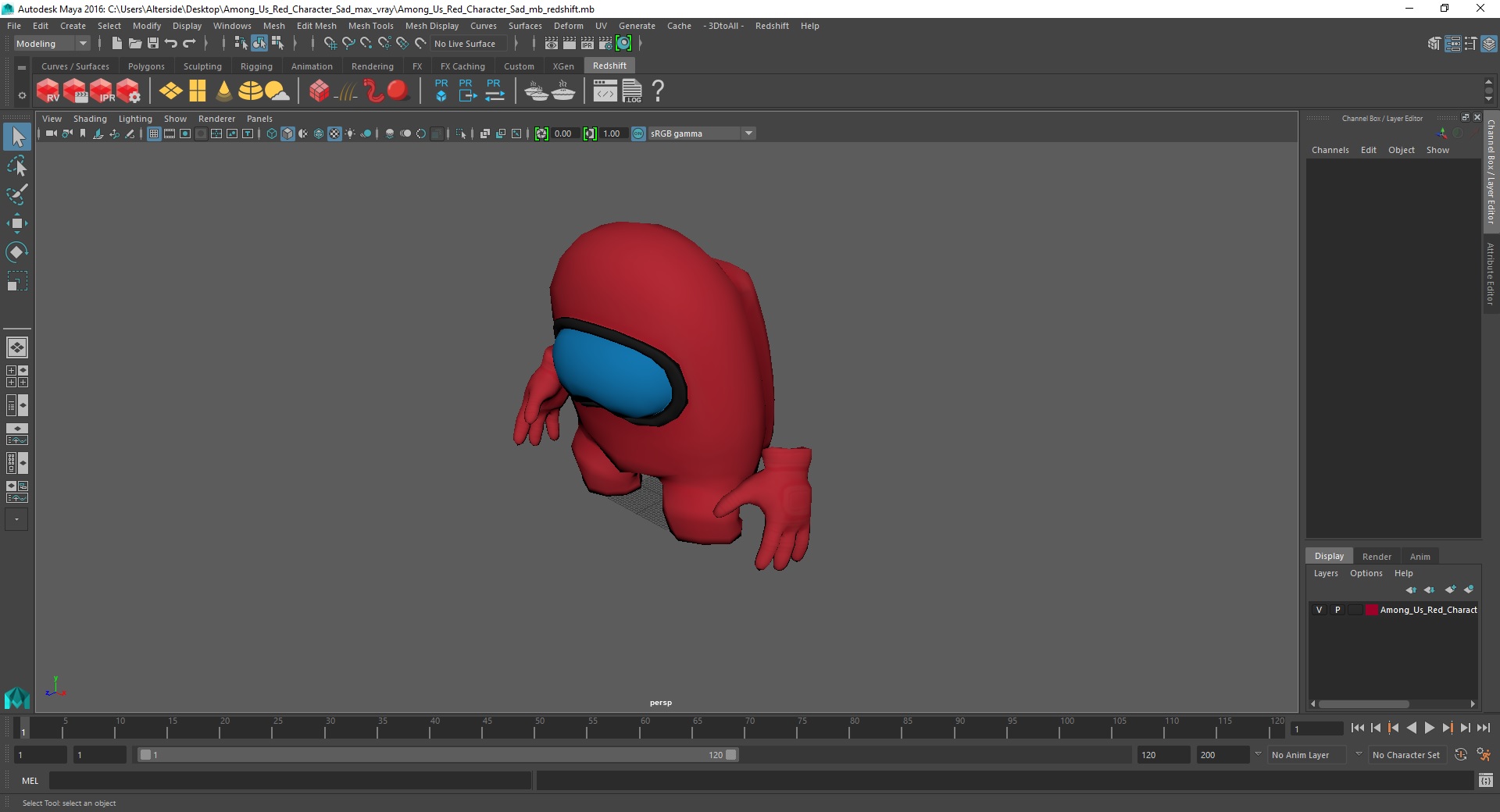Create Redshift dome light icon

click(250, 91)
